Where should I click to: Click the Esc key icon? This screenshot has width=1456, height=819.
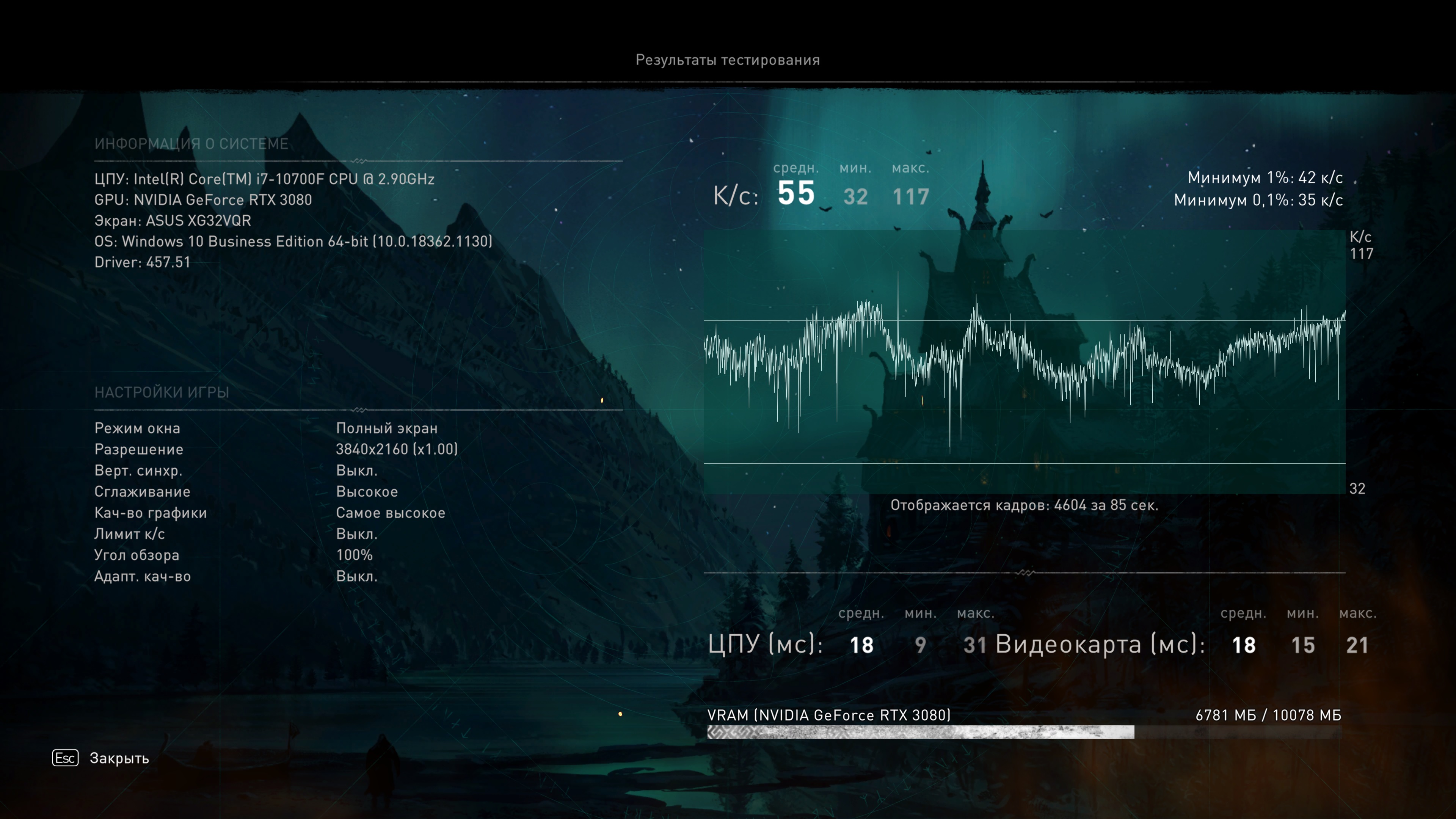point(65,758)
